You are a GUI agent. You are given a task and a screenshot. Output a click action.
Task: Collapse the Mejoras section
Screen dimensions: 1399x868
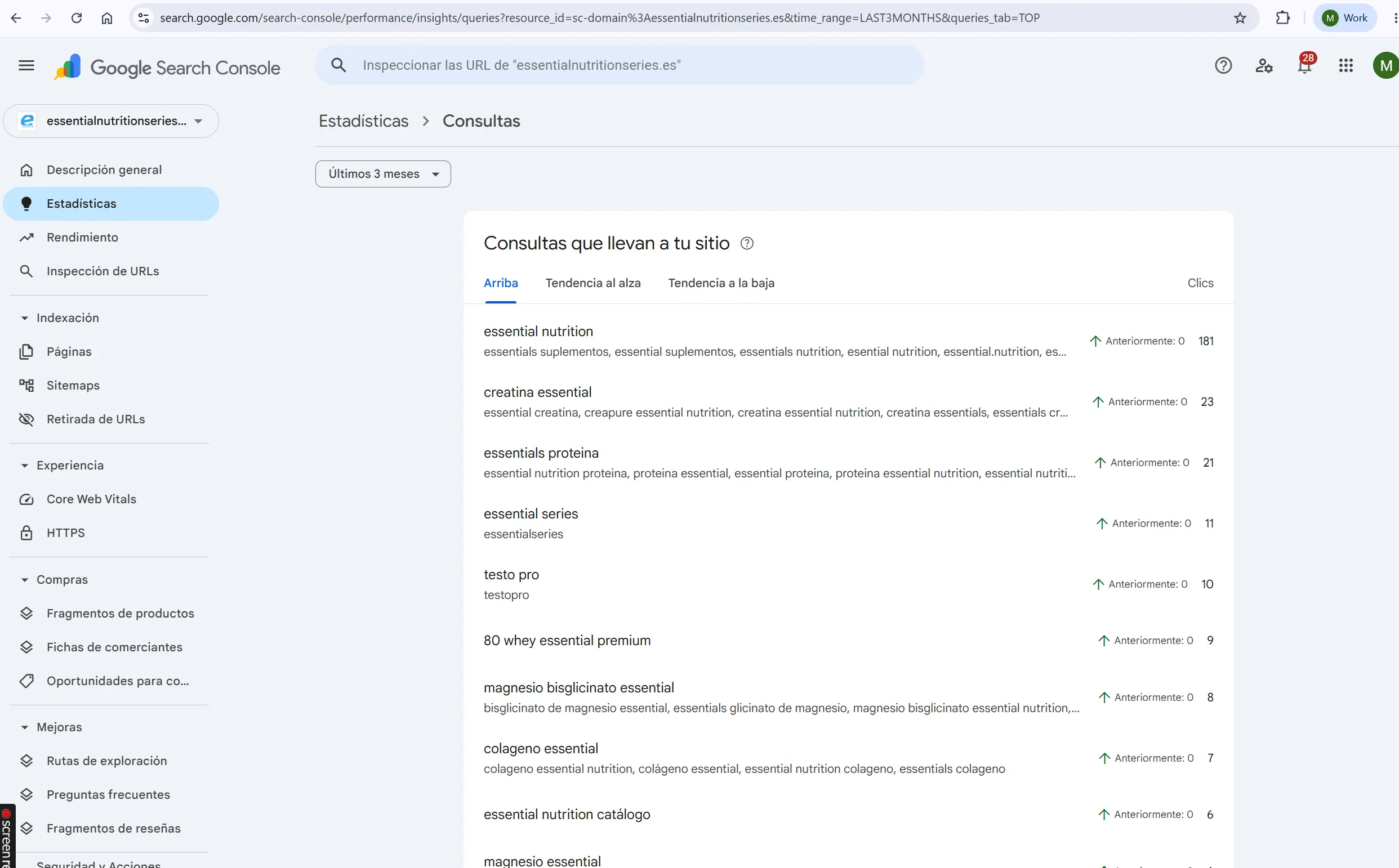(25, 727)
